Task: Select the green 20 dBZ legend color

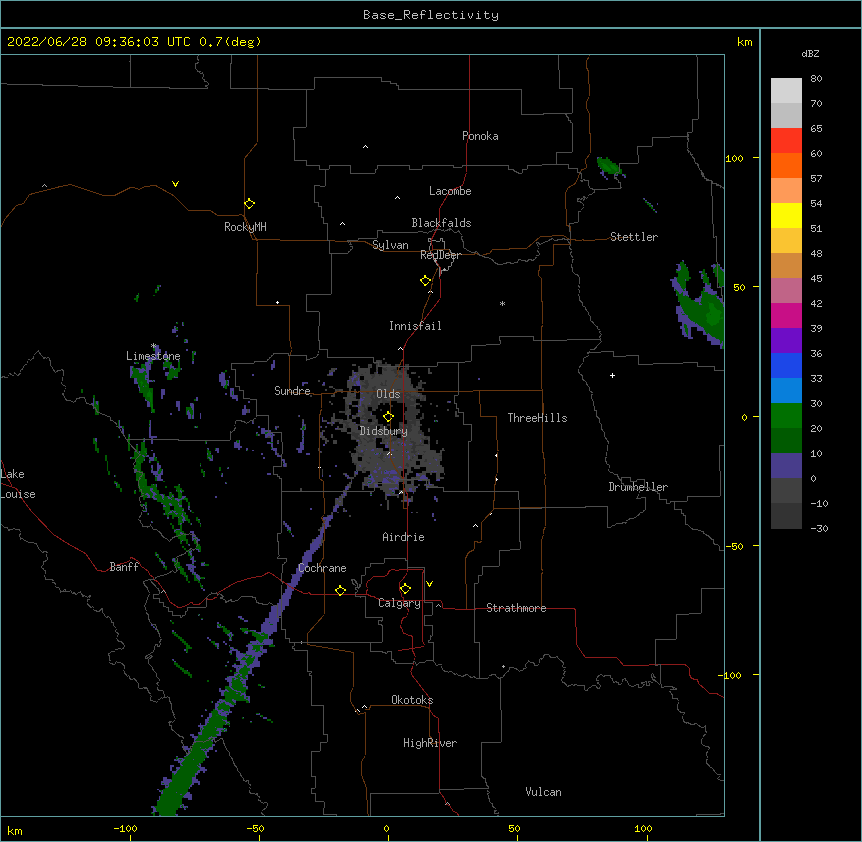Action: (x=786, y=416)
